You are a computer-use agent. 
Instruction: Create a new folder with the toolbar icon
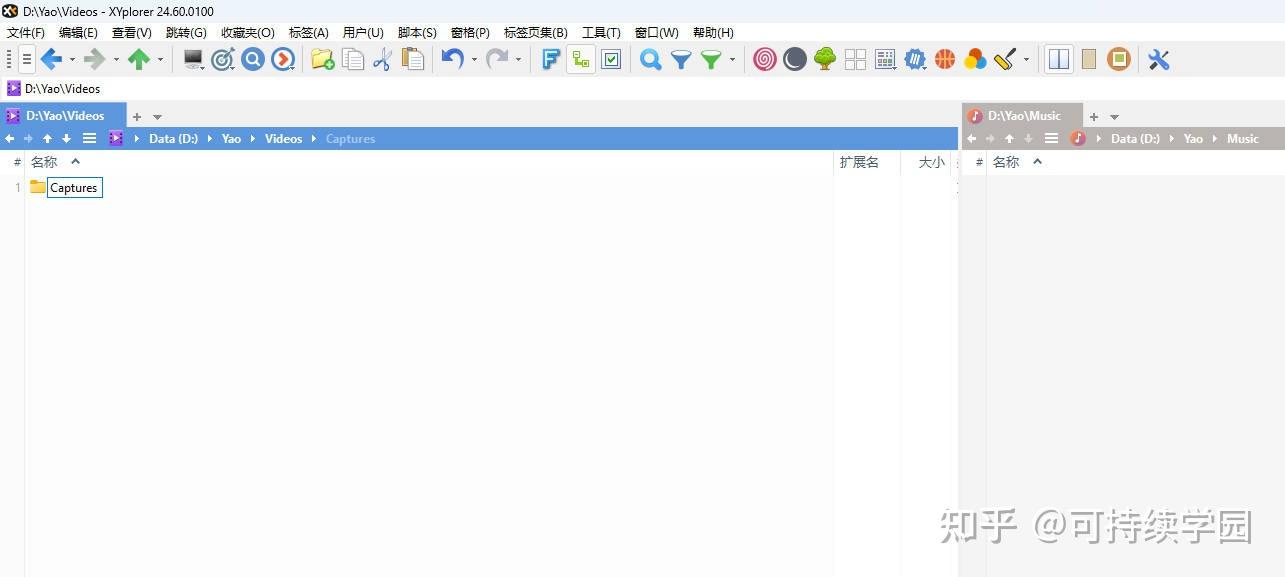(320, 59)
